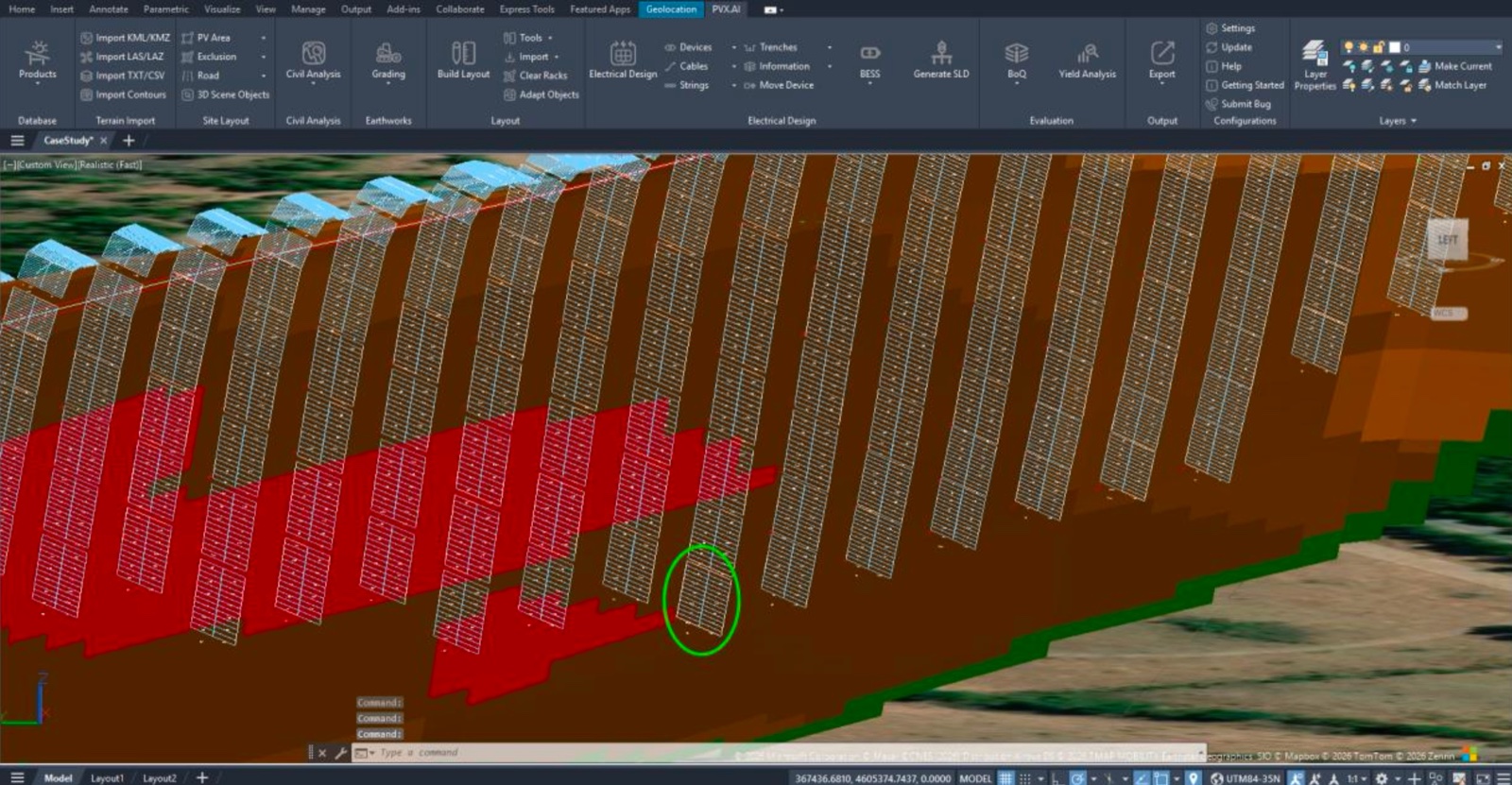Open the Tools dropdown in Layout panel
Viewport: 1512px width, 785px height.
coord(550,38)
